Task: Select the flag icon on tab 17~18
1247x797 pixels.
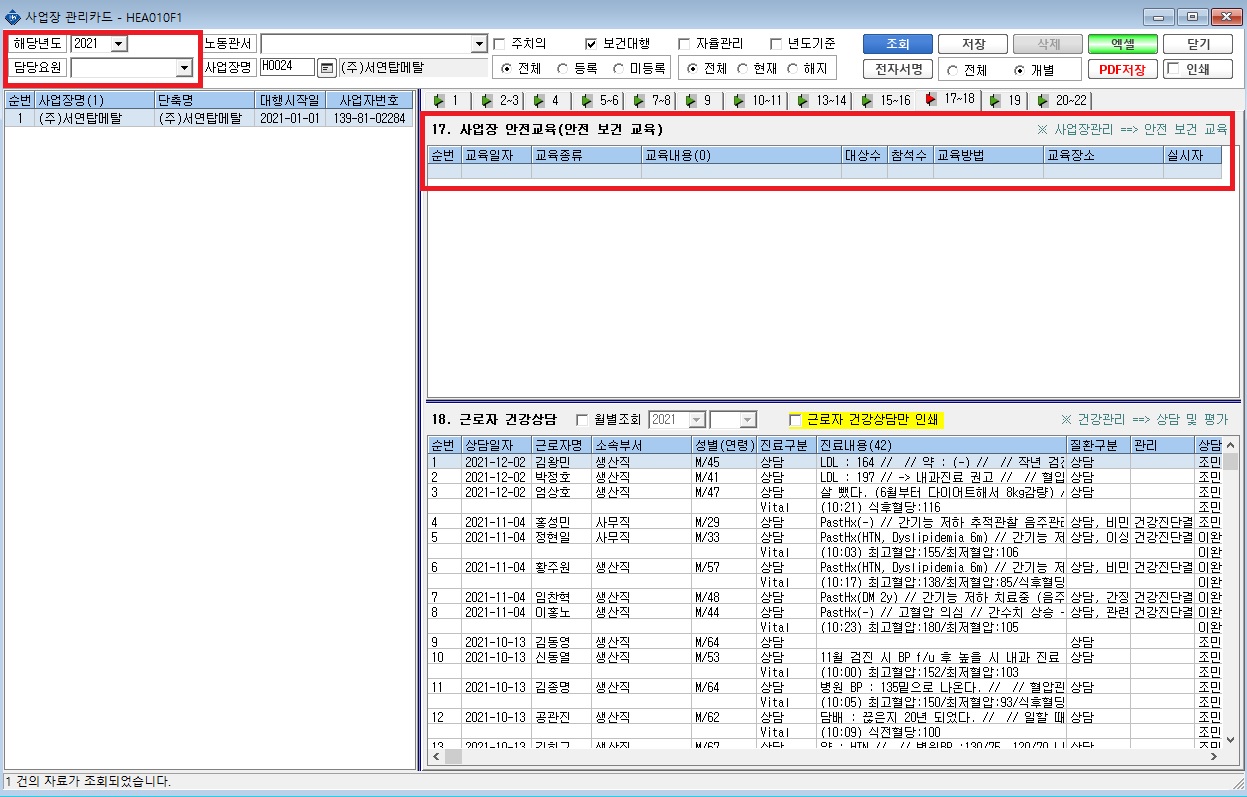Action: 931,99
